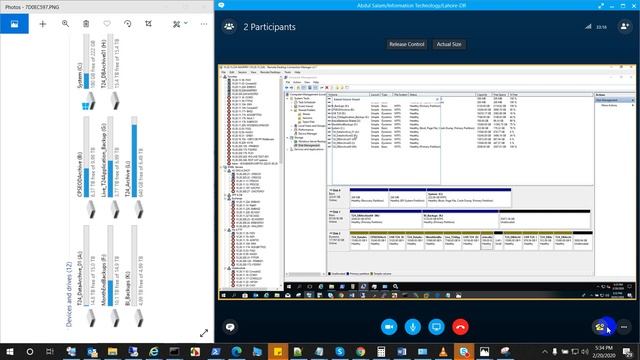Open participants list icon in Skype call

pyautogui.click(x=229, y=27)
